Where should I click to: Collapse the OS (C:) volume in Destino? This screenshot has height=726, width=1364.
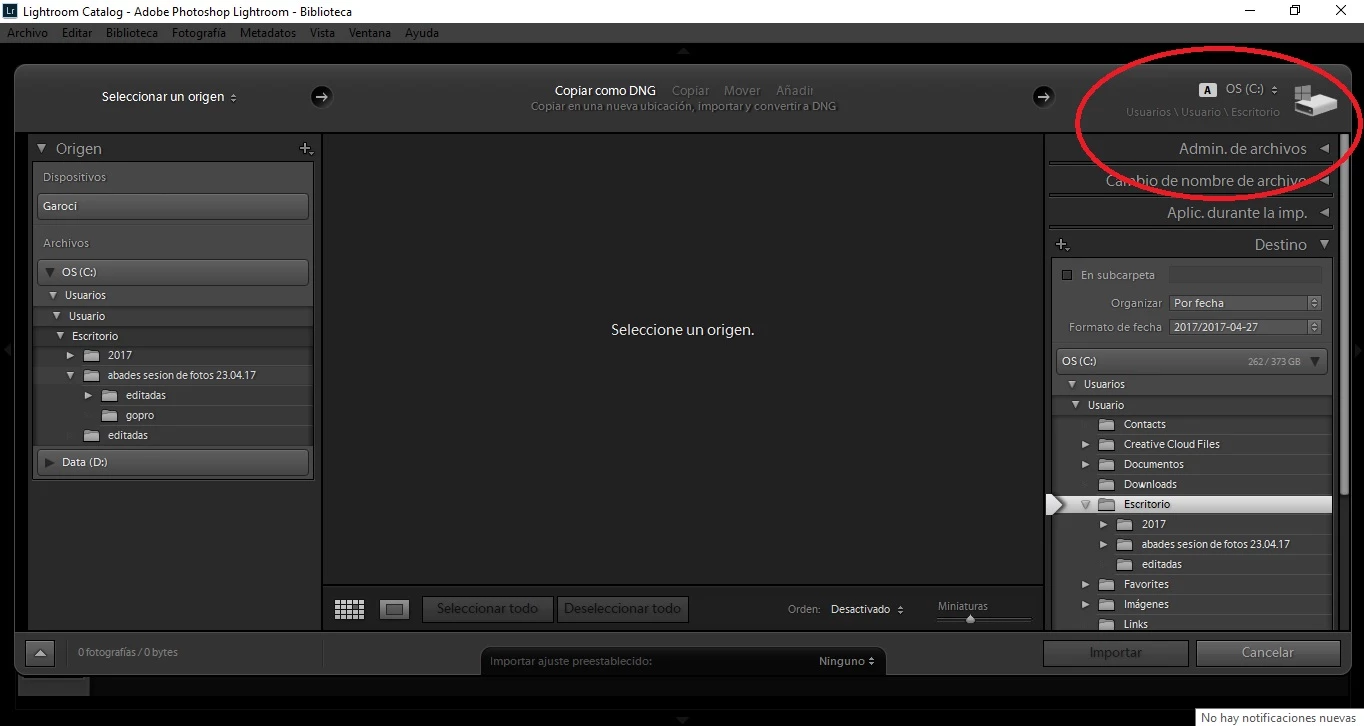click(x=1315, y=361)
